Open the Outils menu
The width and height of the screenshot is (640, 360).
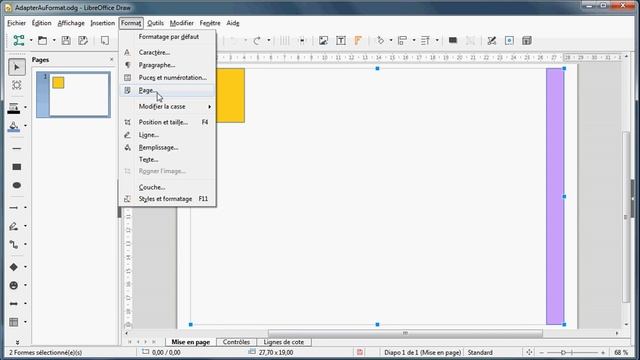tap(156, 23)
